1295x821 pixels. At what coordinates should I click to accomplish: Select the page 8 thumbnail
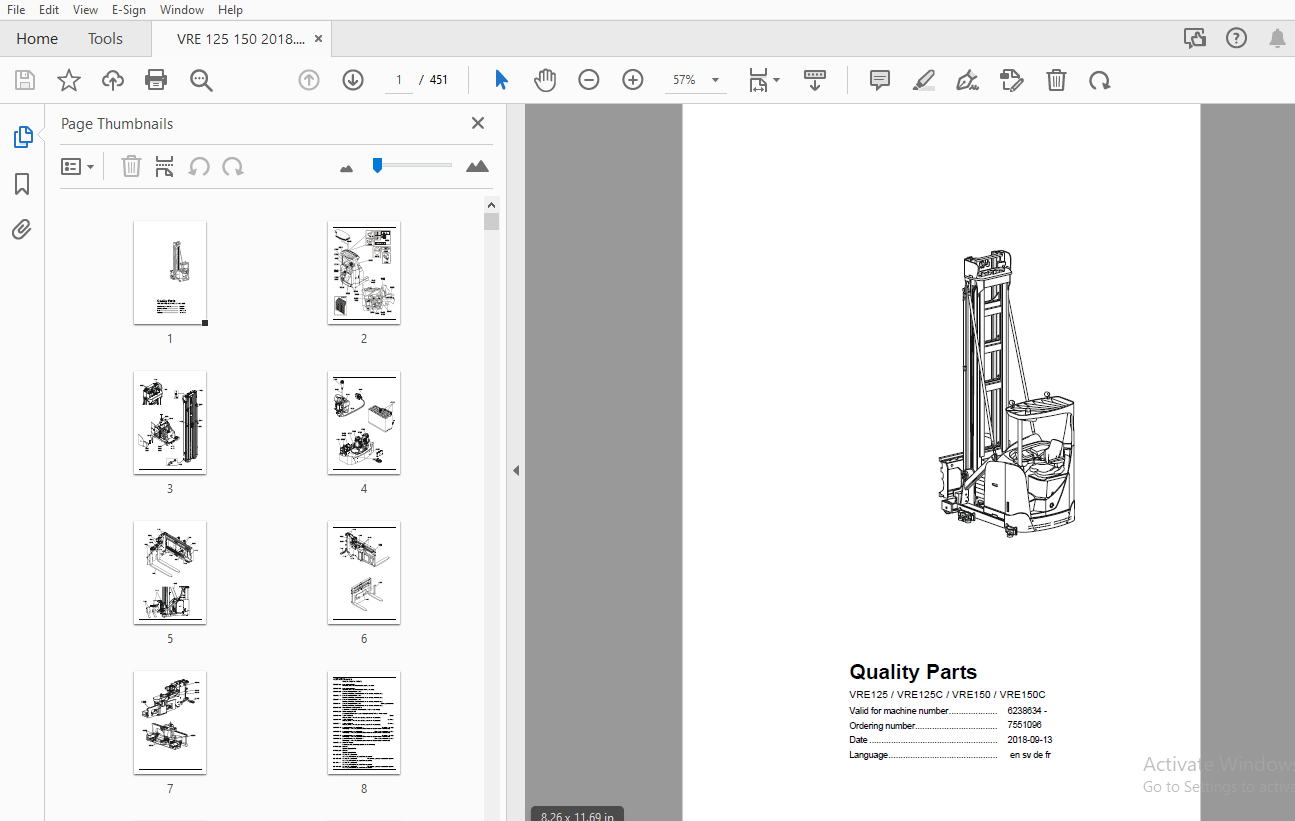pos(364,723)
